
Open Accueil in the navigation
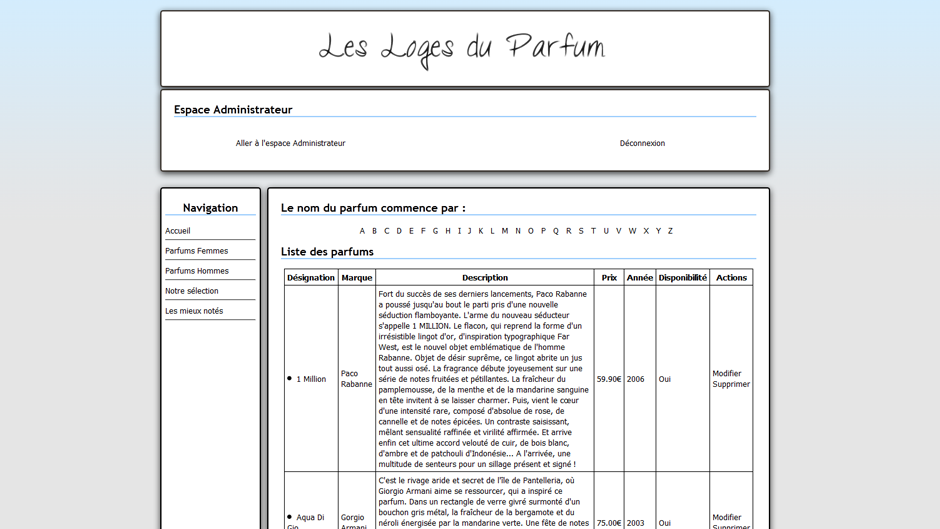tap(177, 231)
